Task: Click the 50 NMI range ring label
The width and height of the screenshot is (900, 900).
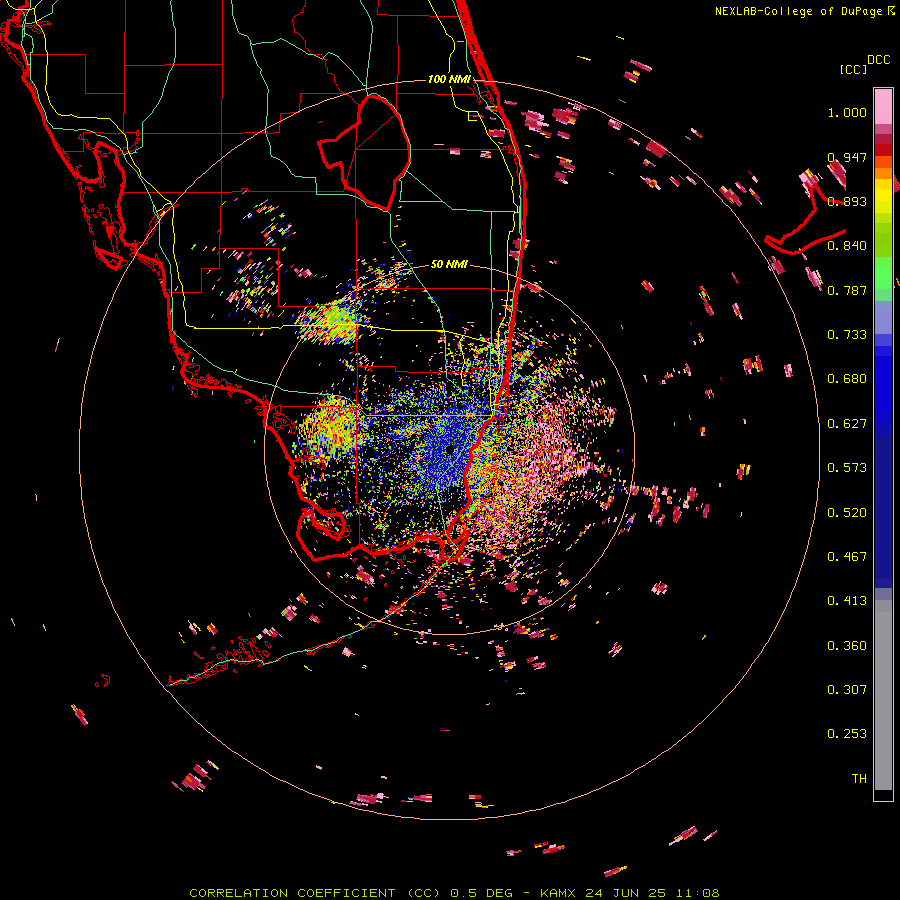Action: point(449,264)
